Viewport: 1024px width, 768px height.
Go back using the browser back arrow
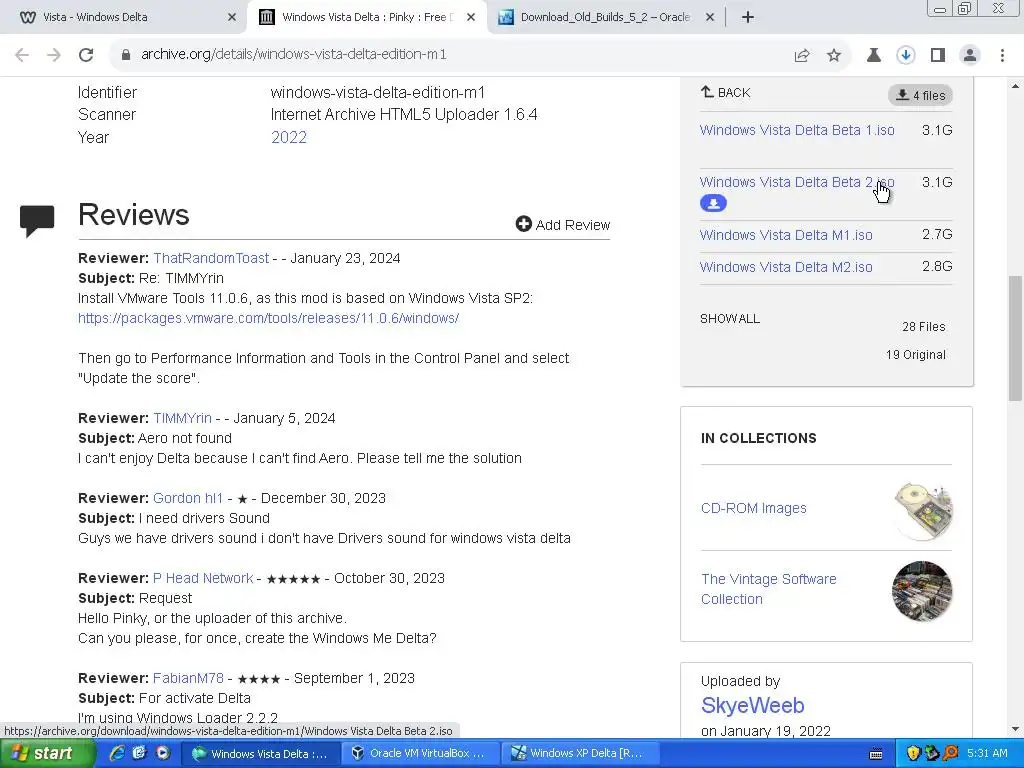[22, 55]
